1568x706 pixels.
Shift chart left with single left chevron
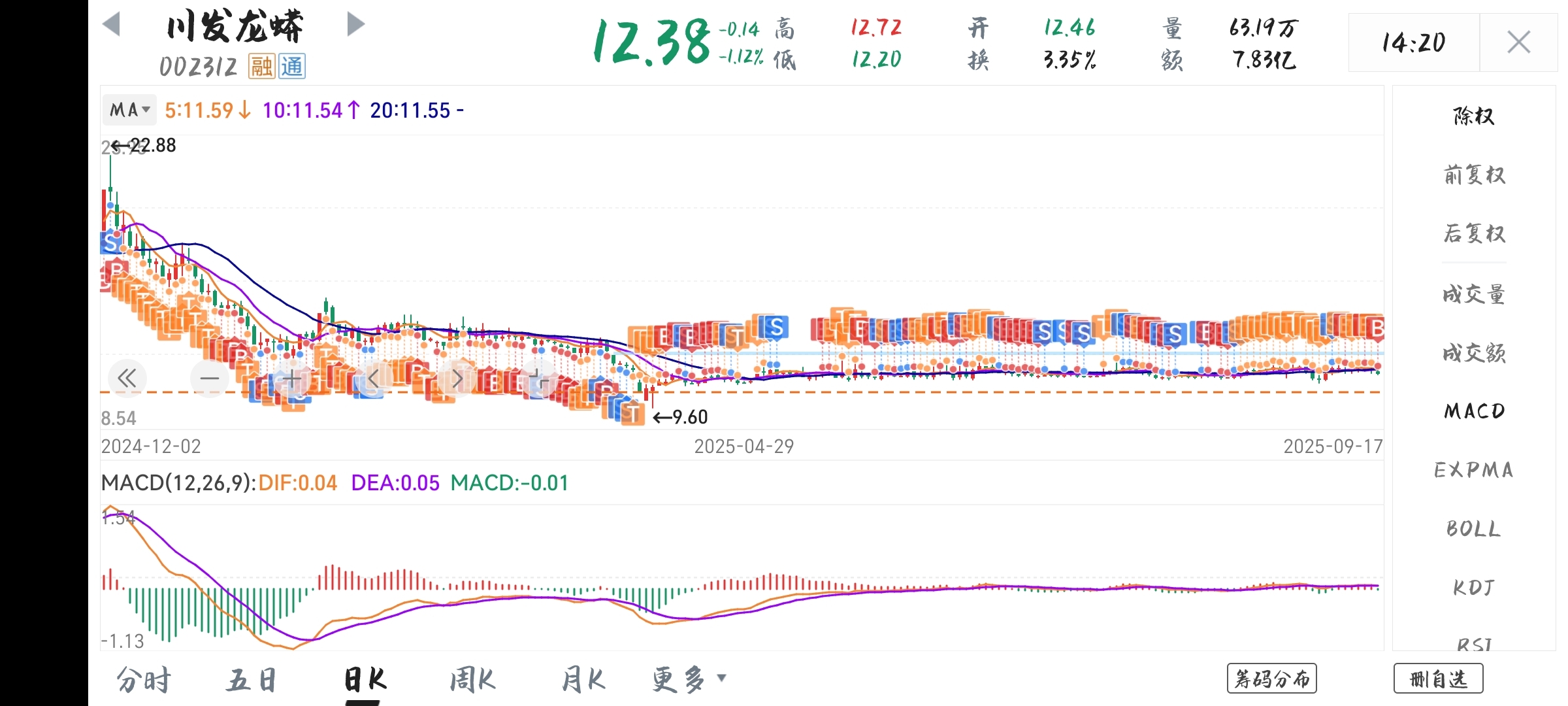point(374,378)
